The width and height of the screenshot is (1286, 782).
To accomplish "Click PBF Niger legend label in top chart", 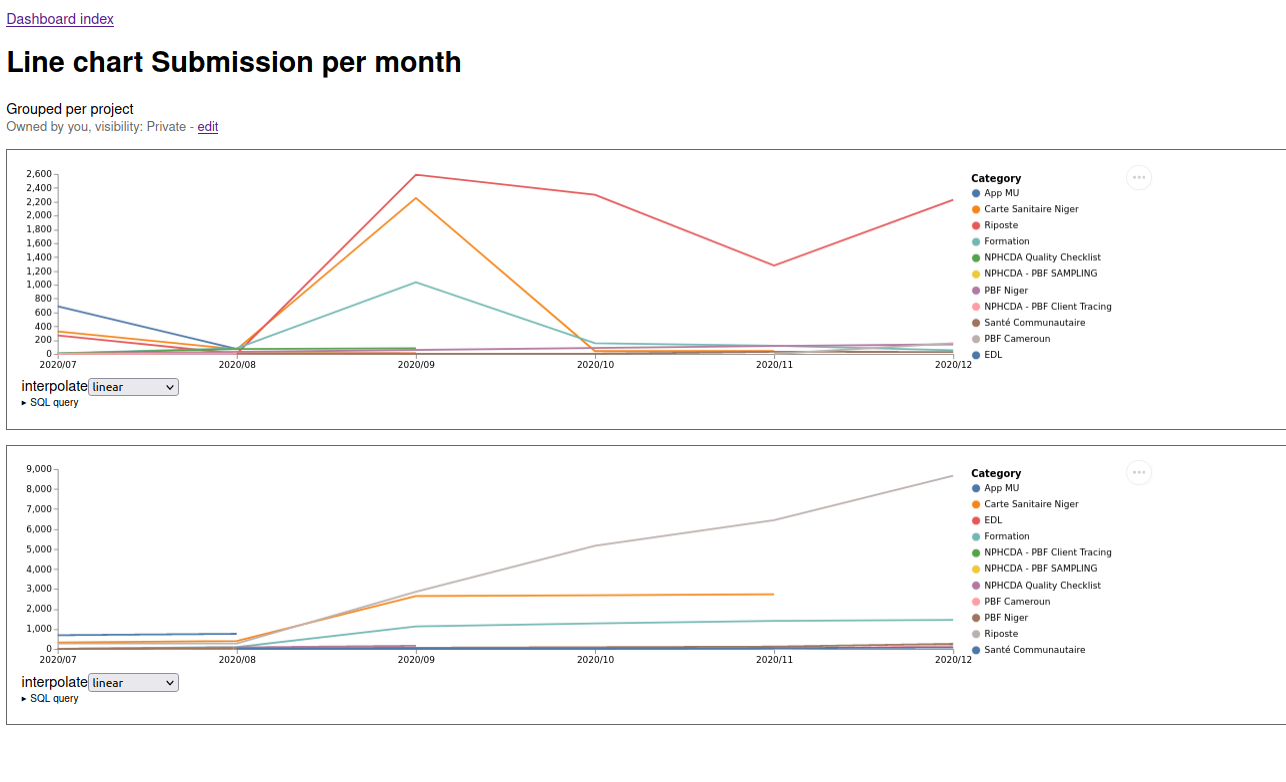I will click(x=1006, y=290).
